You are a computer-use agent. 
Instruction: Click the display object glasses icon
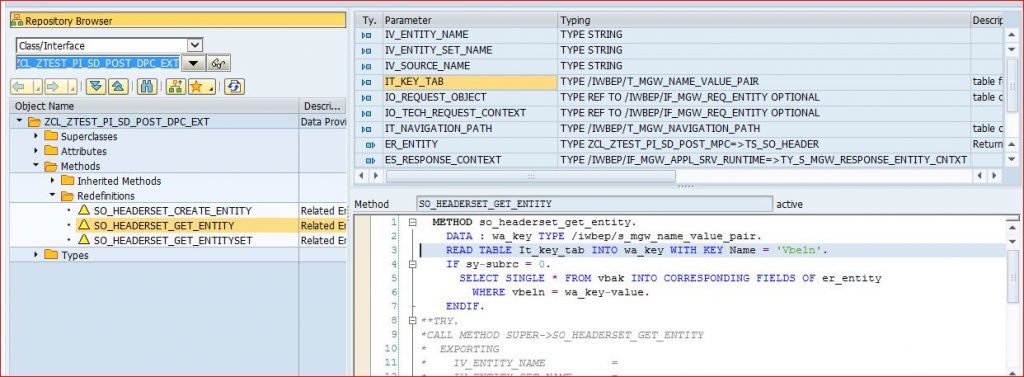[219, 63]
